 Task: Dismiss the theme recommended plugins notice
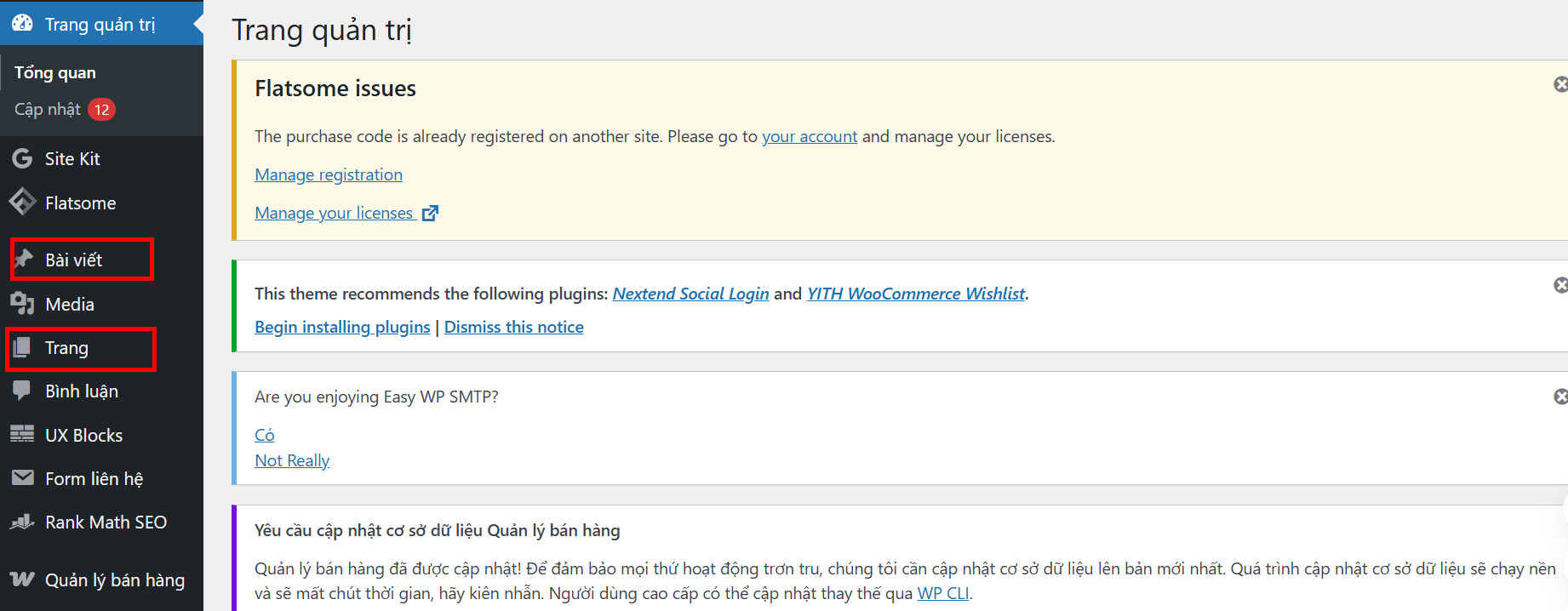(x=1559, y=285)
